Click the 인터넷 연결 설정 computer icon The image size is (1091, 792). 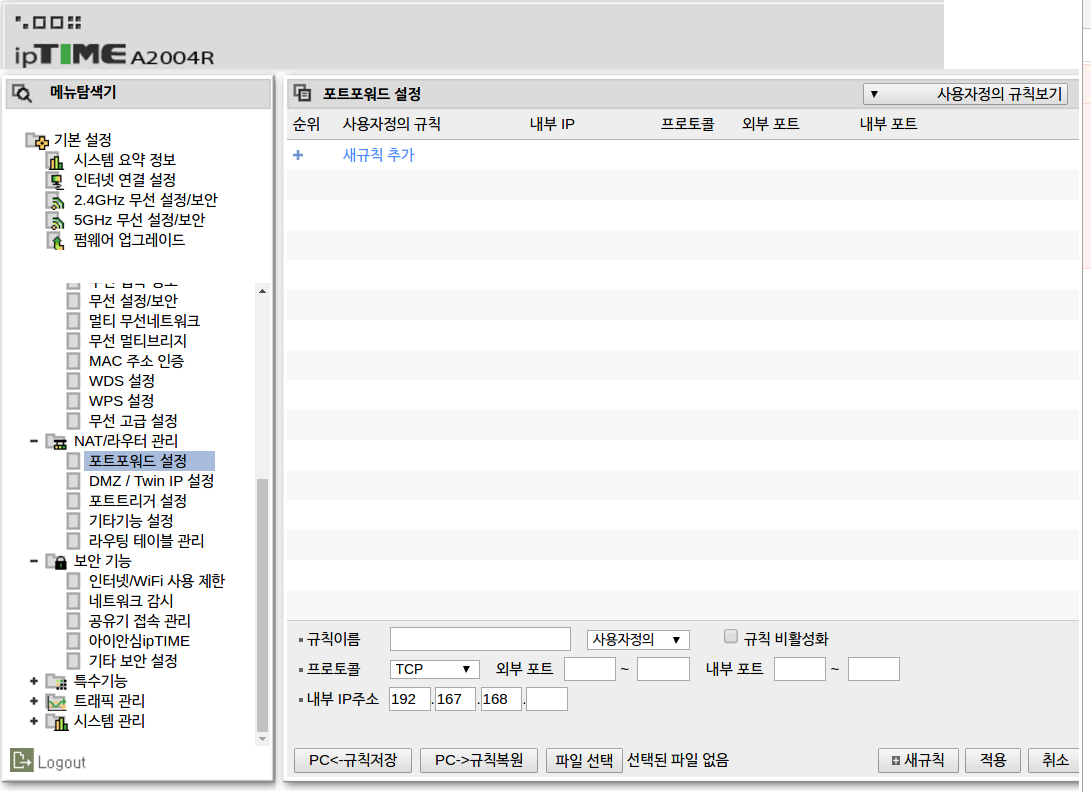click(56, 181)
